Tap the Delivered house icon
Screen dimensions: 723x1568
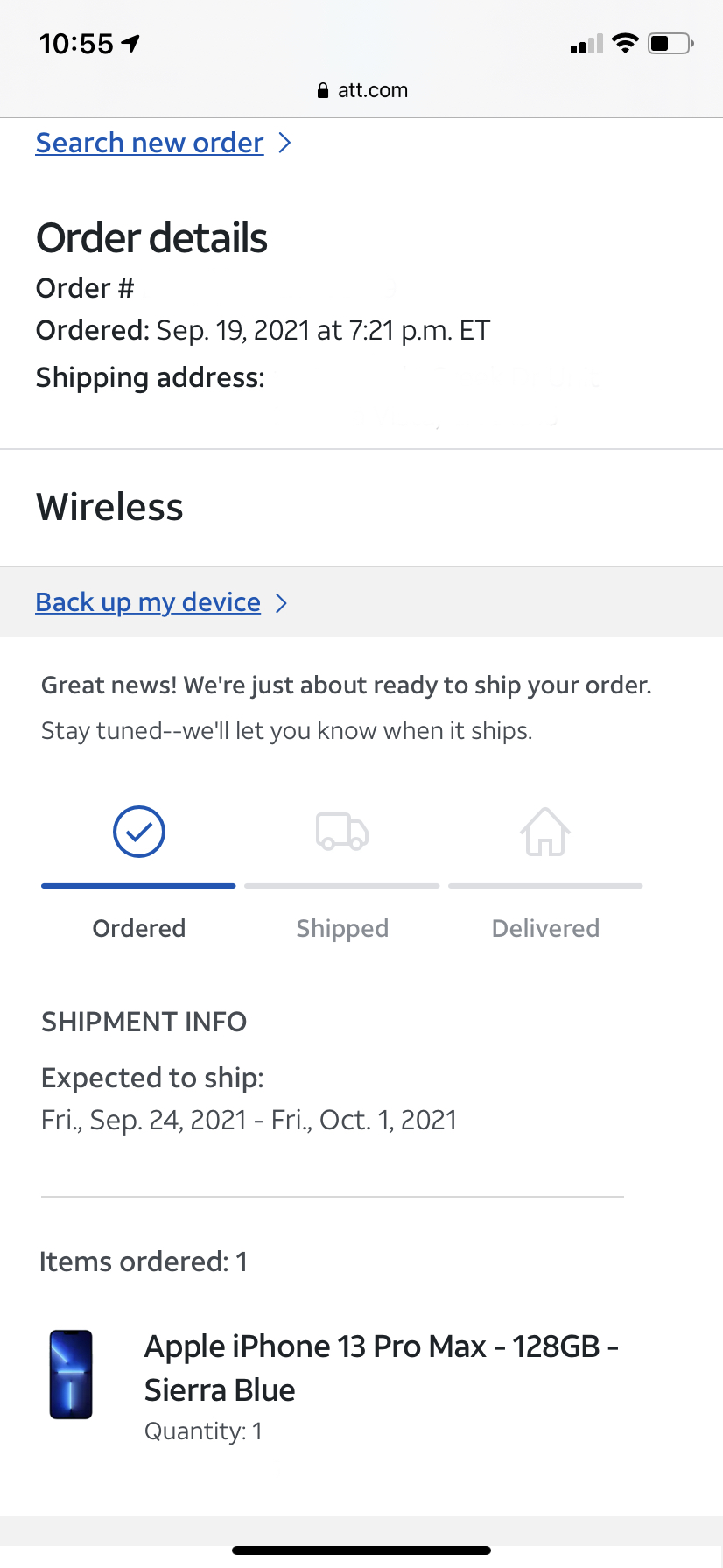pos(545,832)
